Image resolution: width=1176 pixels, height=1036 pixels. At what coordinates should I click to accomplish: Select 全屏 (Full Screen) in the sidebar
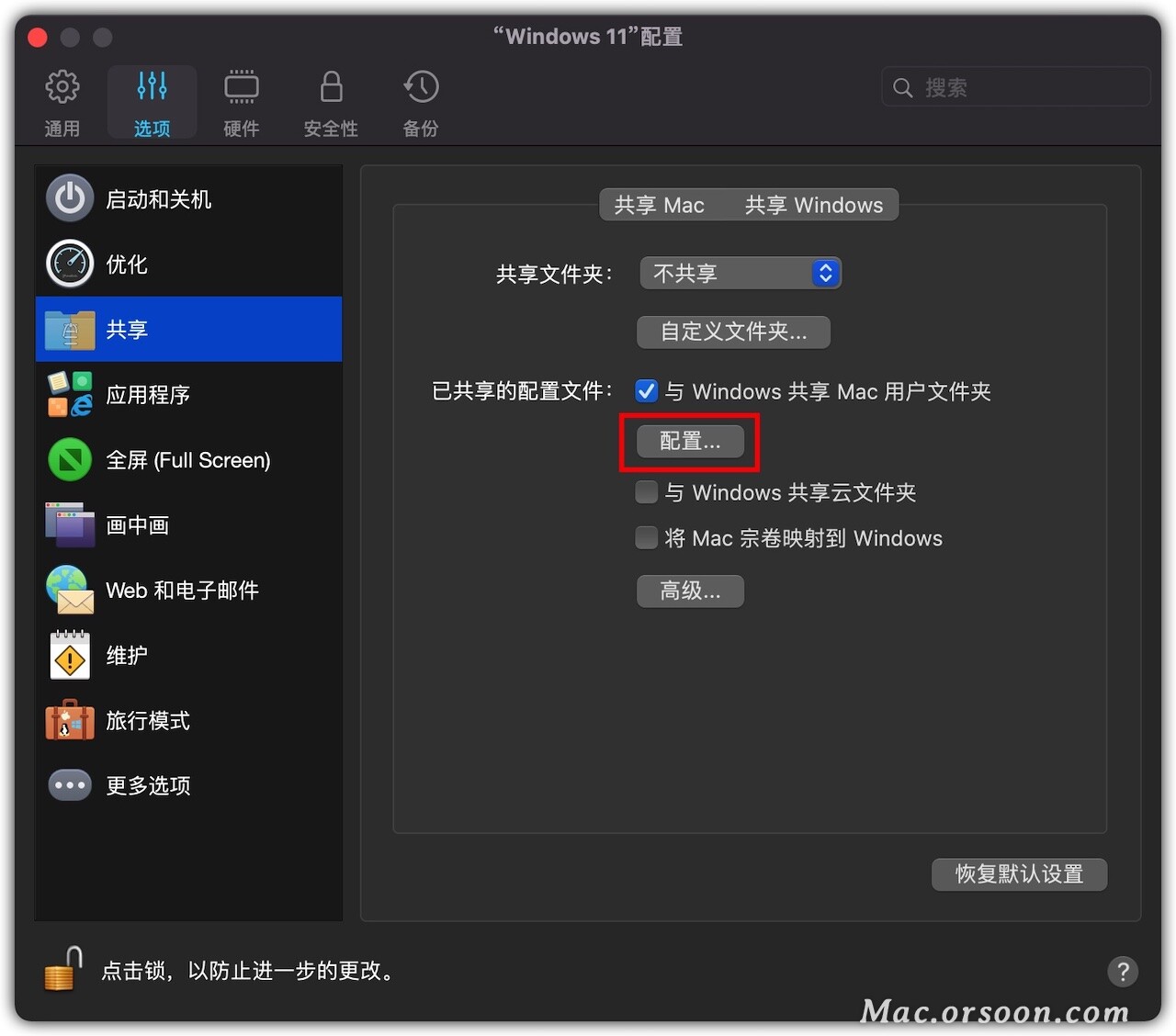point(188,459)
